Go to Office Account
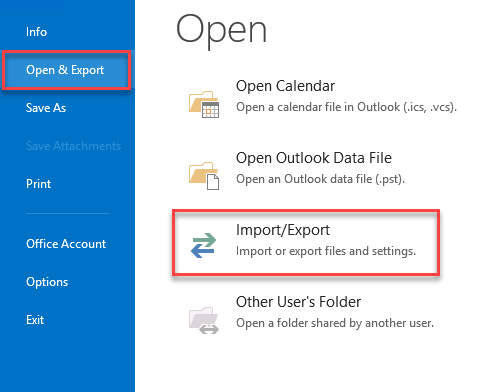The image size is (503, 392). [66, 244]
